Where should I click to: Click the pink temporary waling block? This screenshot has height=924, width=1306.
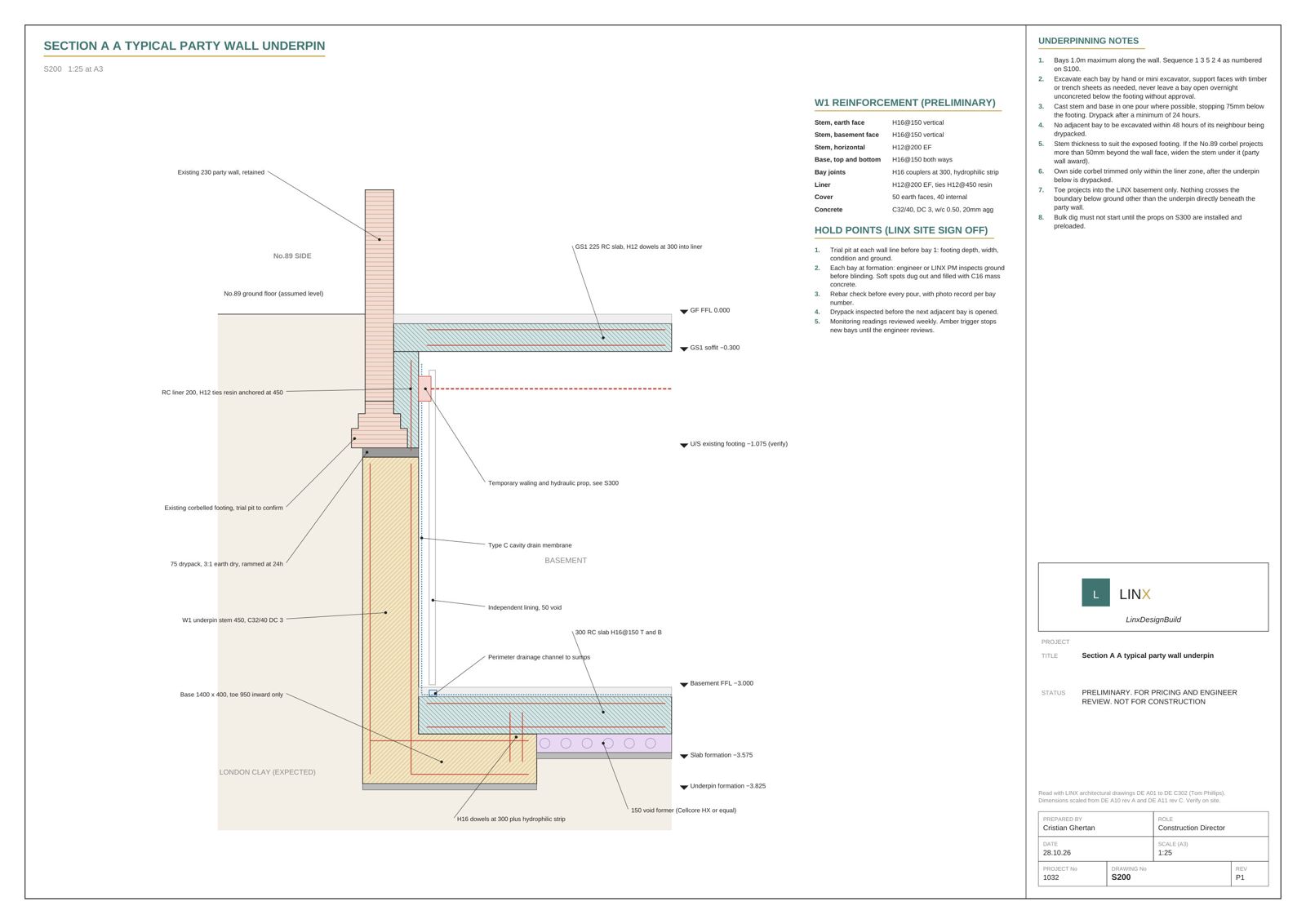coord(424,389)
